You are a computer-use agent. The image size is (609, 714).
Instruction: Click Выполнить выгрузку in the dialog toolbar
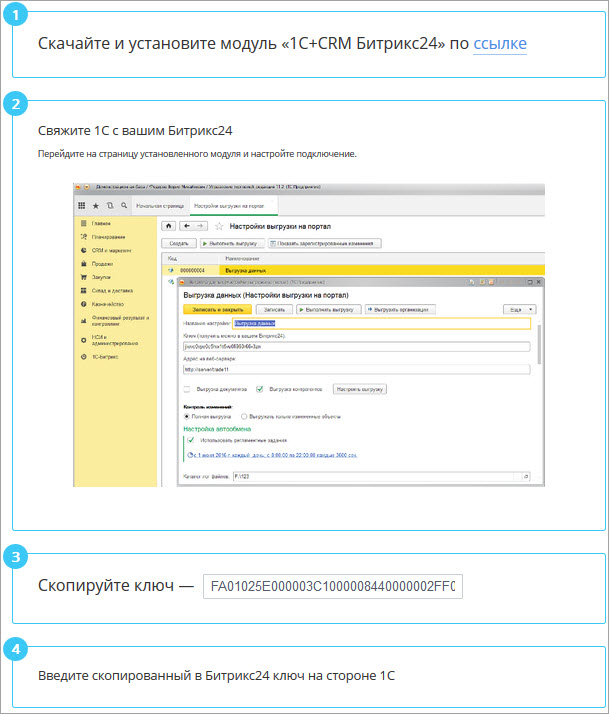tap(329, 310)
